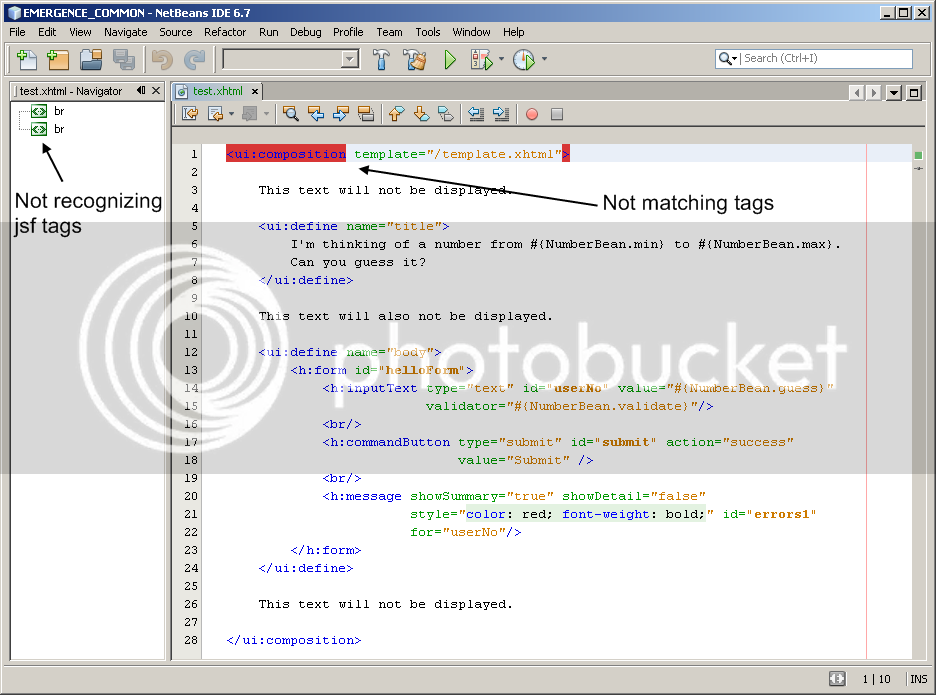The width and height of the screenshot is (936, 695).
Task: Click the editor Back navigation icon
Action: click(x=215, y=113)
